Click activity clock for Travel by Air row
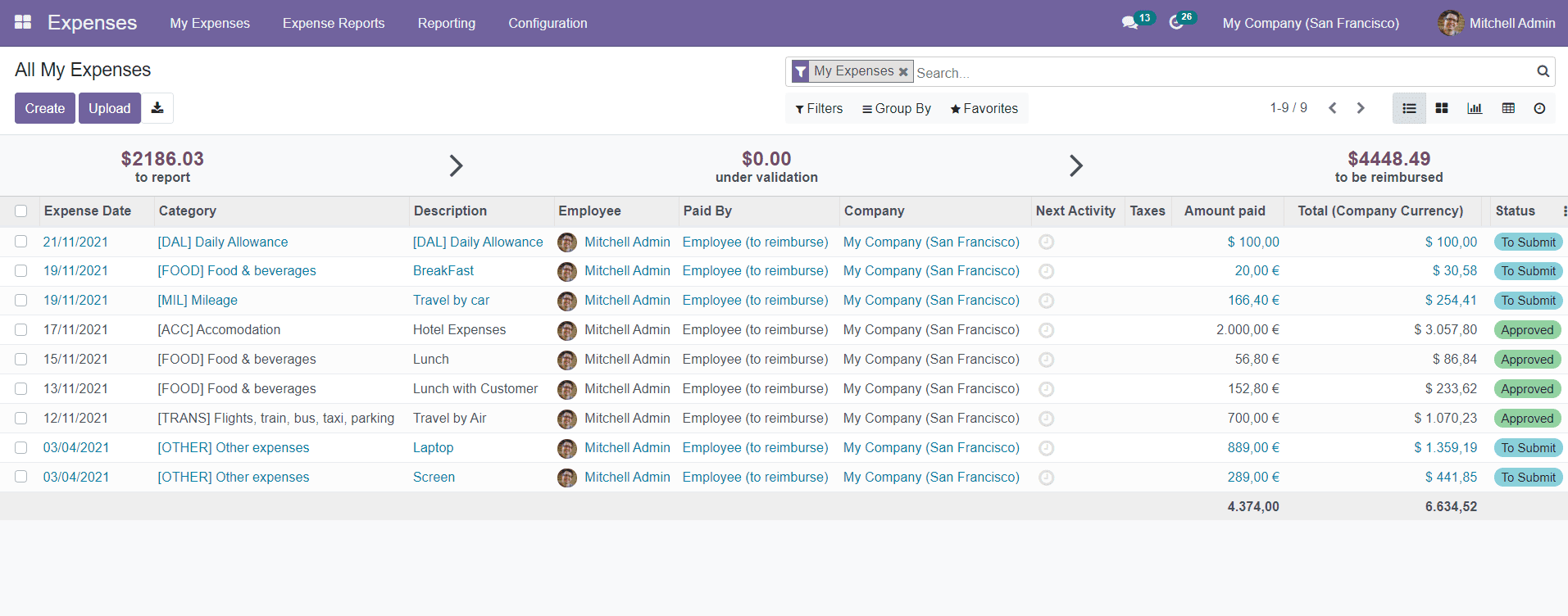 pos(1046,419)
